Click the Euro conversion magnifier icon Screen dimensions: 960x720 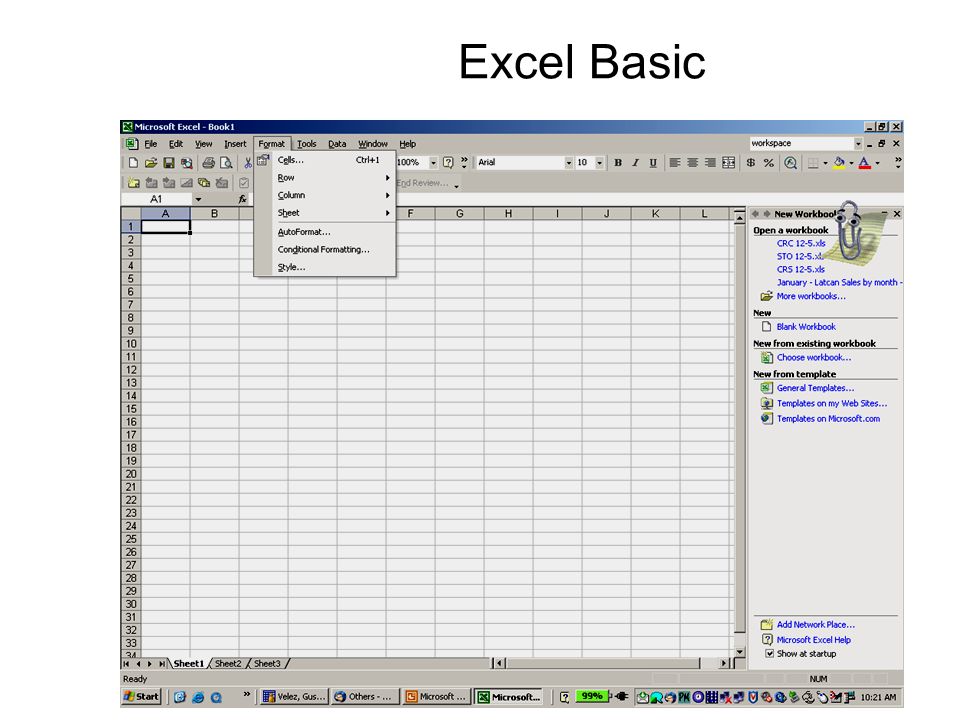pyautogui.click(x=790, y=163)
